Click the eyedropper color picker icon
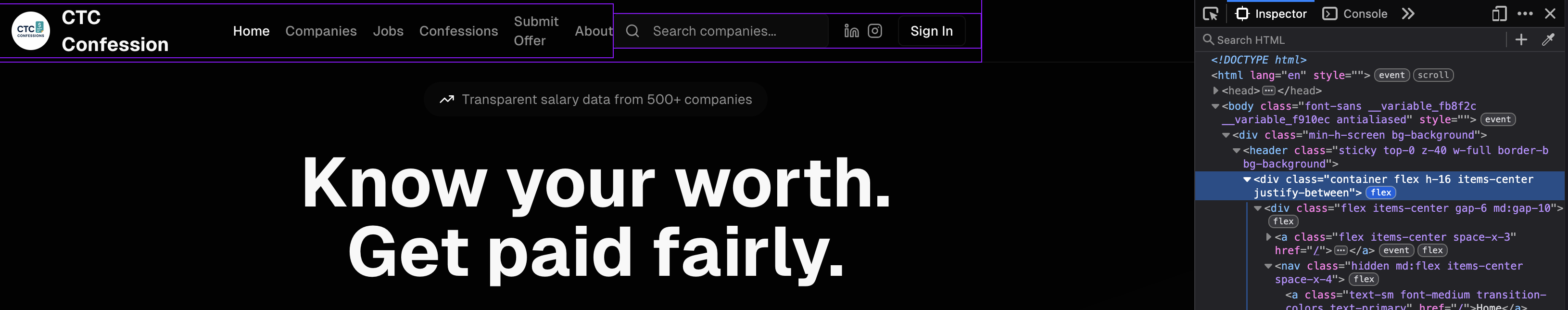This screenshot has height=310, width=1568. tap(1548, 40)
